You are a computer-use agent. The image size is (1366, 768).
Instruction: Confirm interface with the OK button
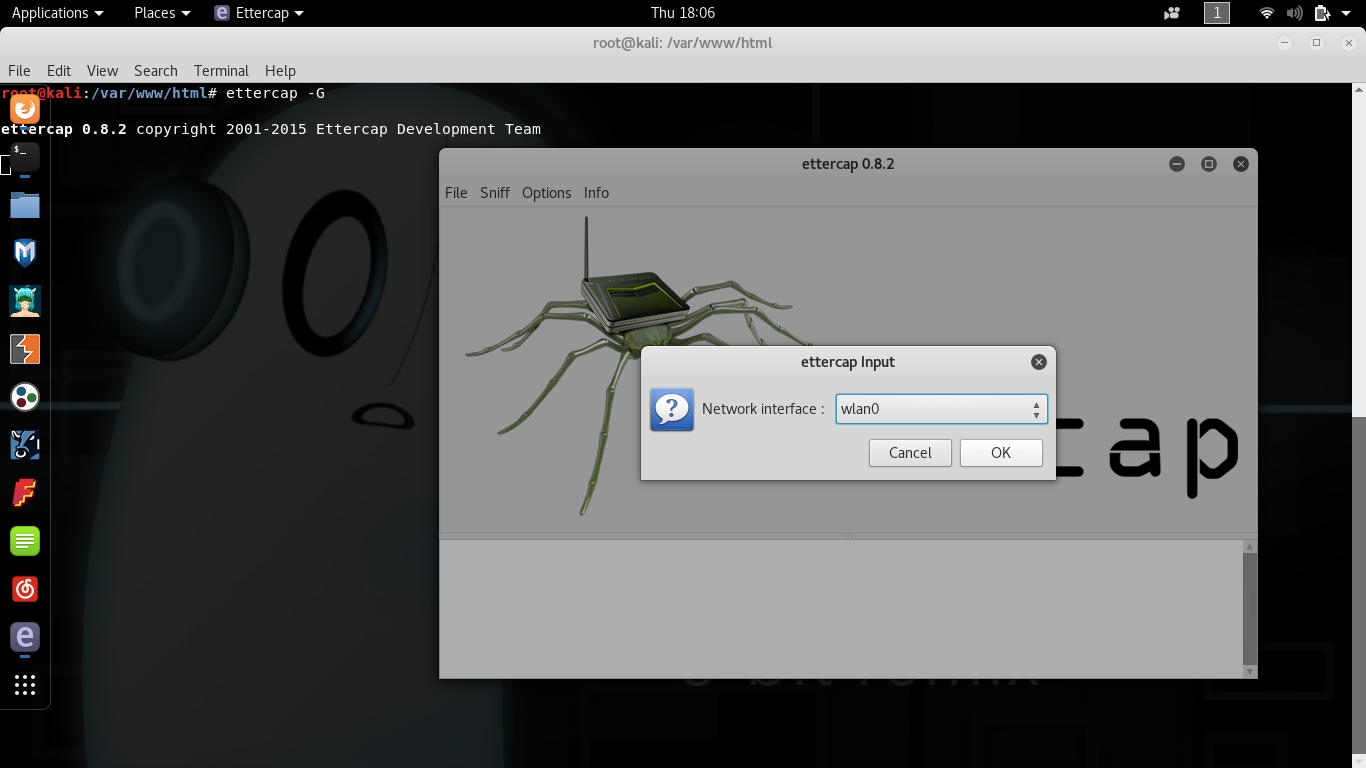[1001, 453]
